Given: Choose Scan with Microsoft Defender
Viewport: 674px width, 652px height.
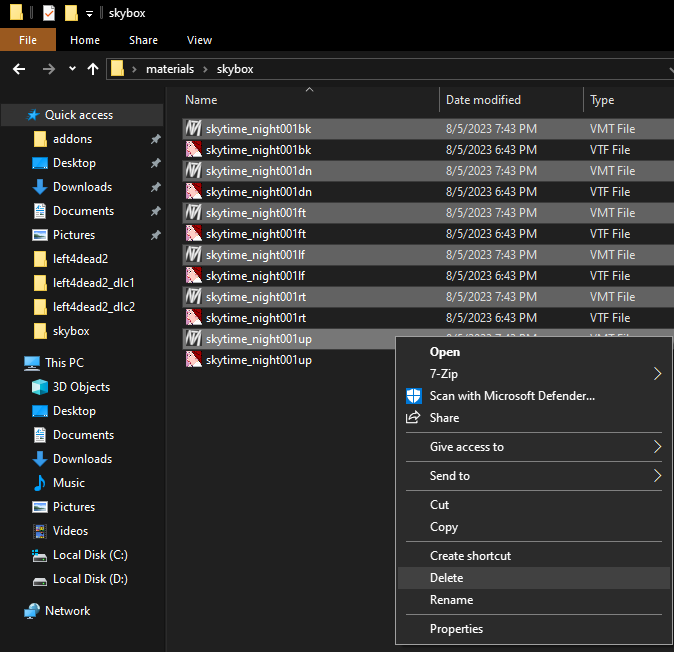Looking at the screenshot, I should coord(533,396).
